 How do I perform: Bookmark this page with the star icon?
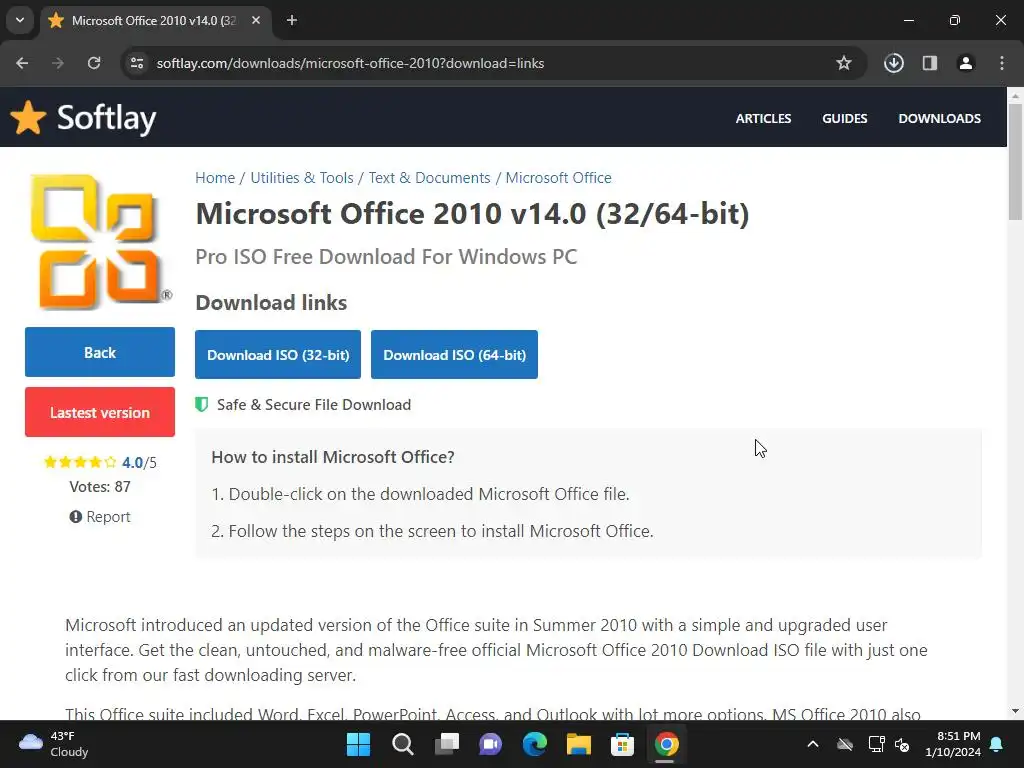(x=844, y=63)
